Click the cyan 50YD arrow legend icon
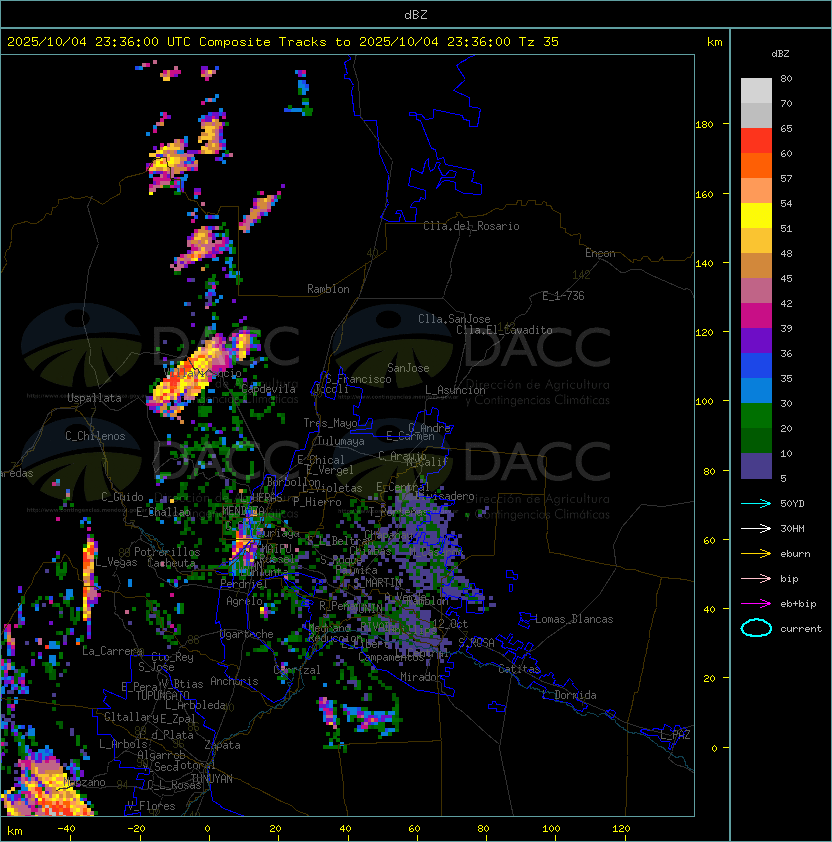Image resolution: width=832 pixels, height=842 pixels. (x=756, y=504)
